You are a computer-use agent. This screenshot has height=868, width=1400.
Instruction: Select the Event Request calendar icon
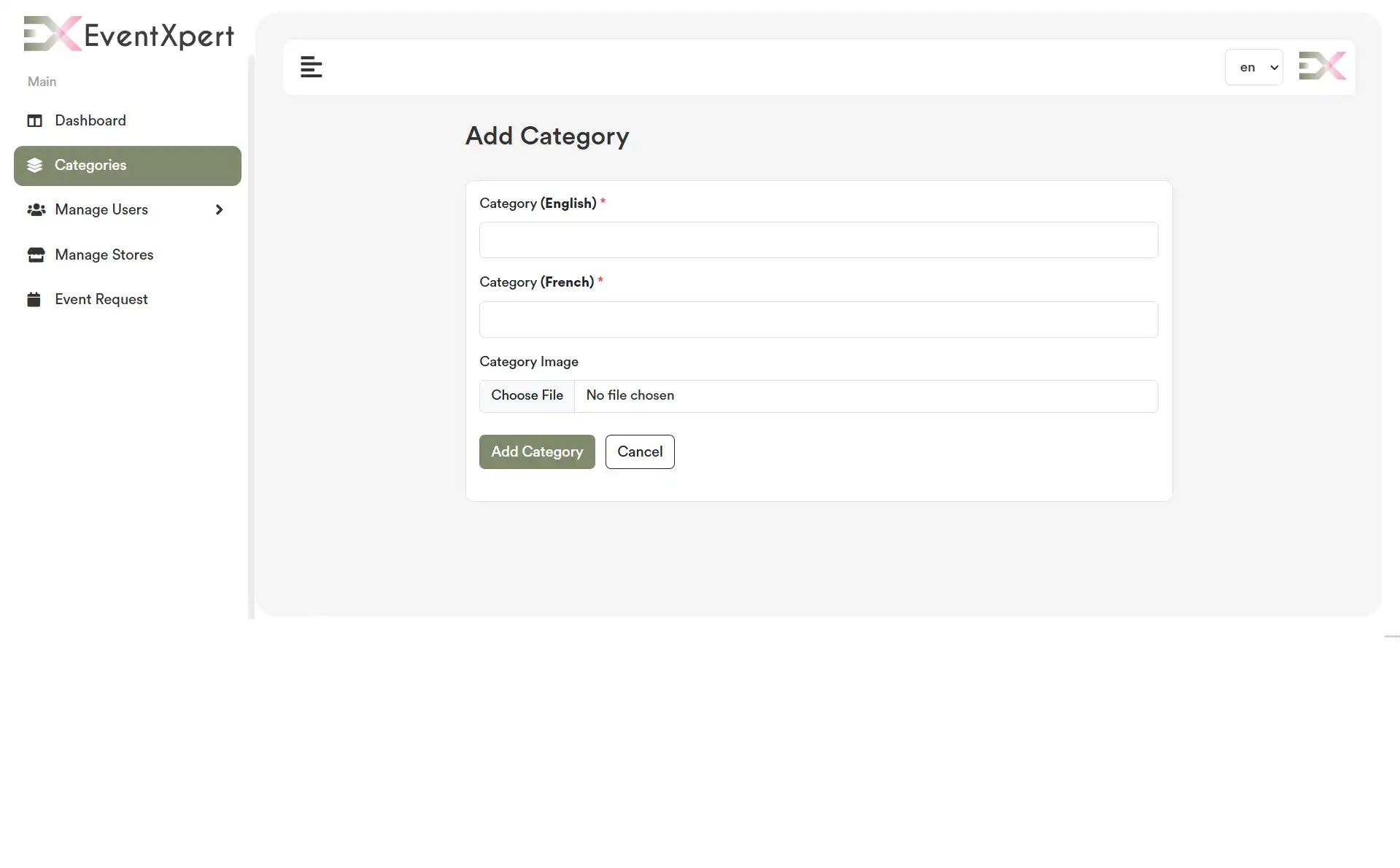click(x=34, y=299)
